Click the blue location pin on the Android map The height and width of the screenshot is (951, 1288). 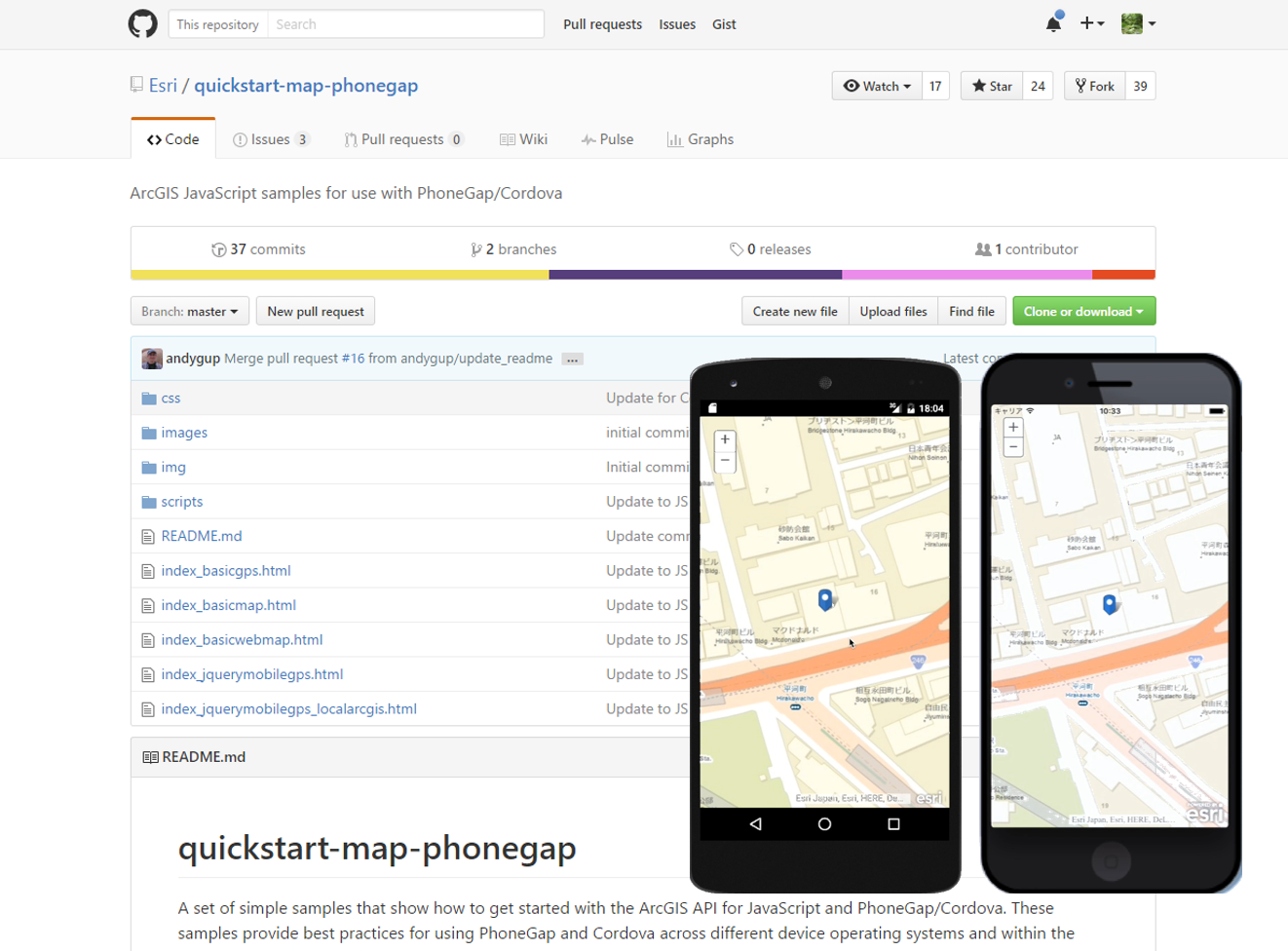[825, 599]
